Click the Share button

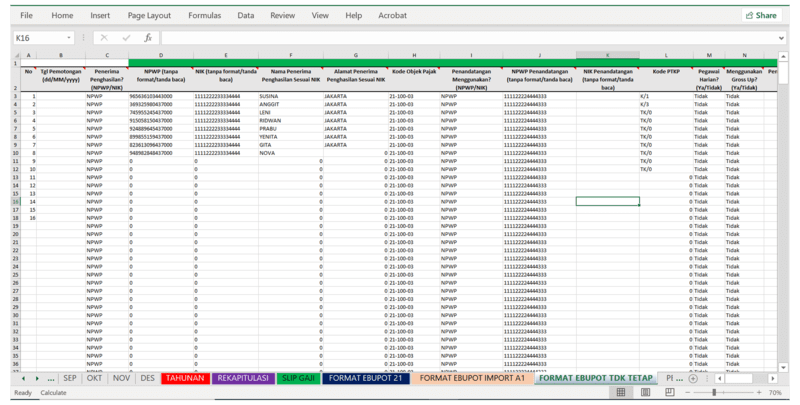coord(761,15)
